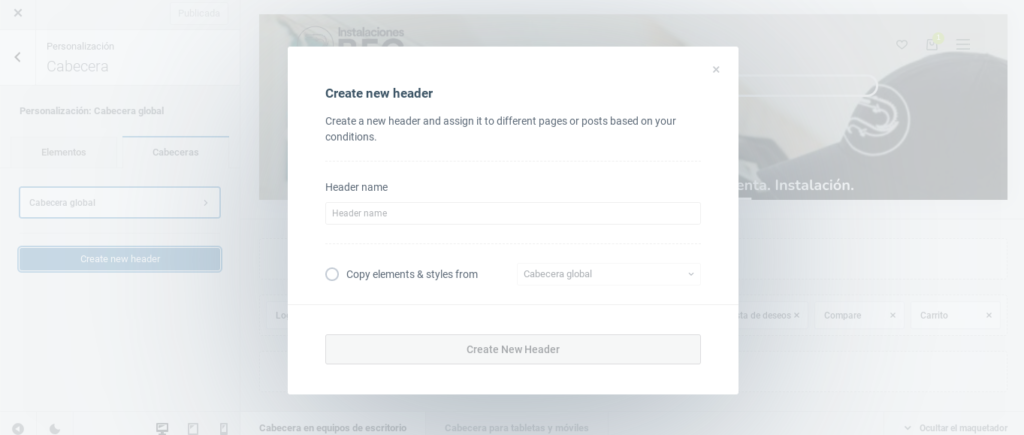Image resolution: width=1024 pixels, height=435 pixels.
Task: Click the Create New Header submit button
Action: [x=513, y=349]
